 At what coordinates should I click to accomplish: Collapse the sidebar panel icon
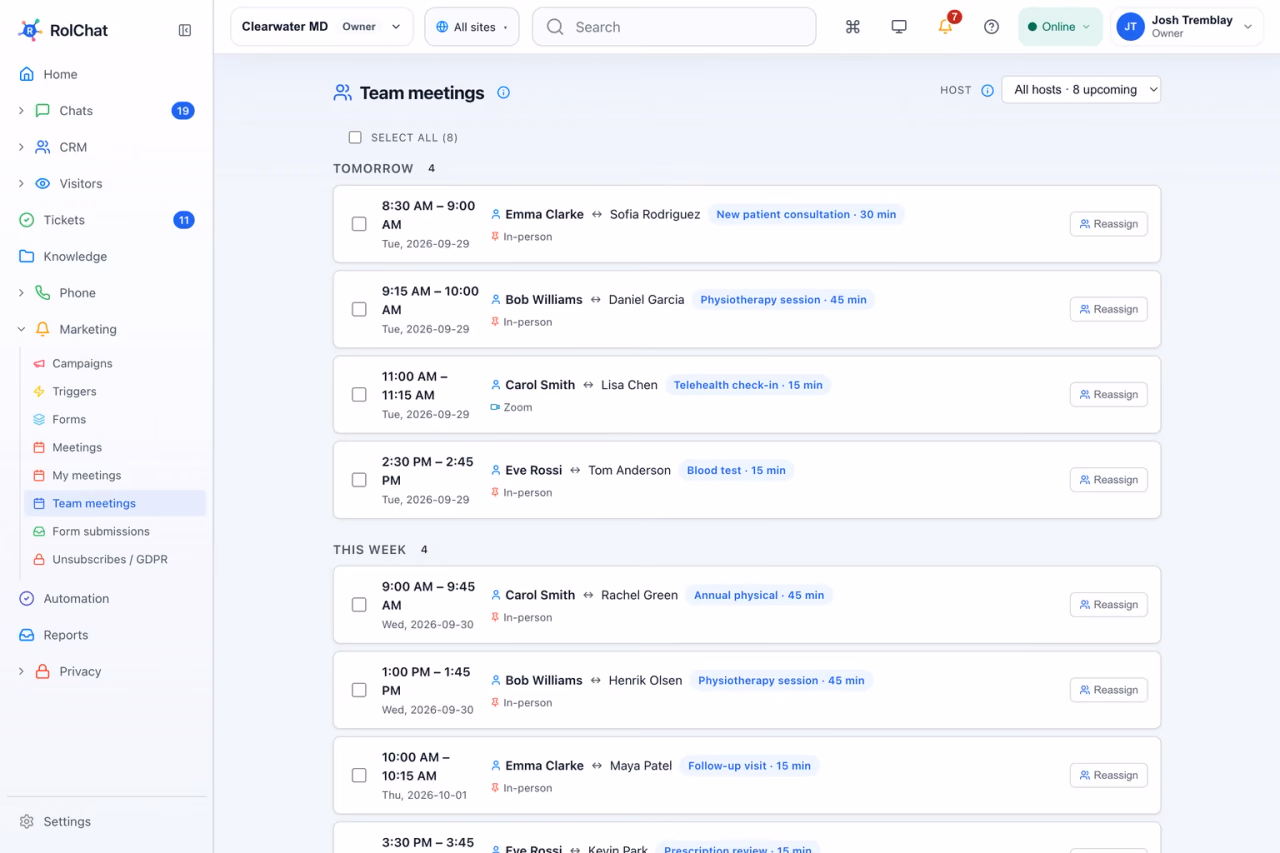[x=185, y=30]
